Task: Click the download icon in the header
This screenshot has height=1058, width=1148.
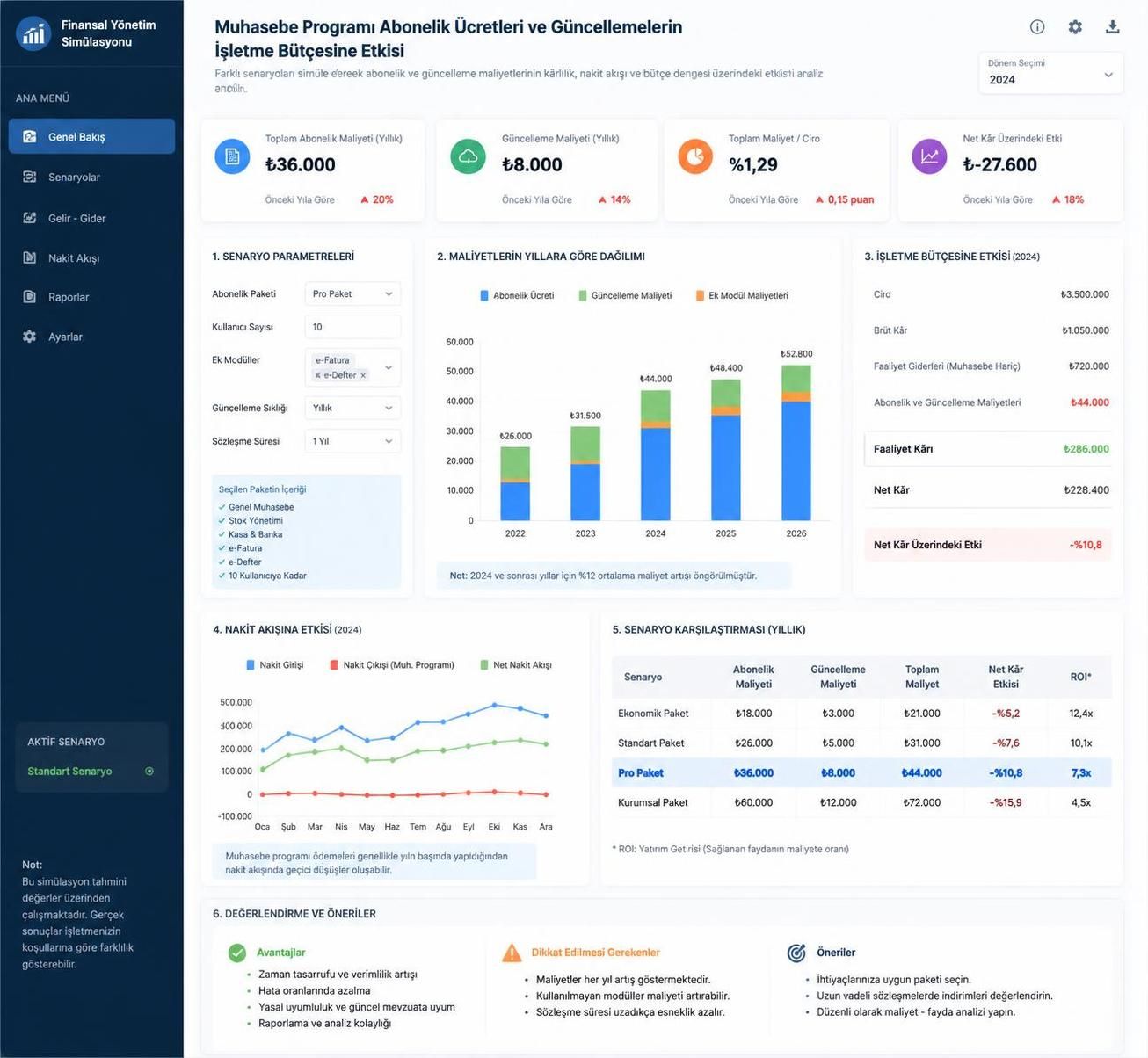Action: (1113, 26)
